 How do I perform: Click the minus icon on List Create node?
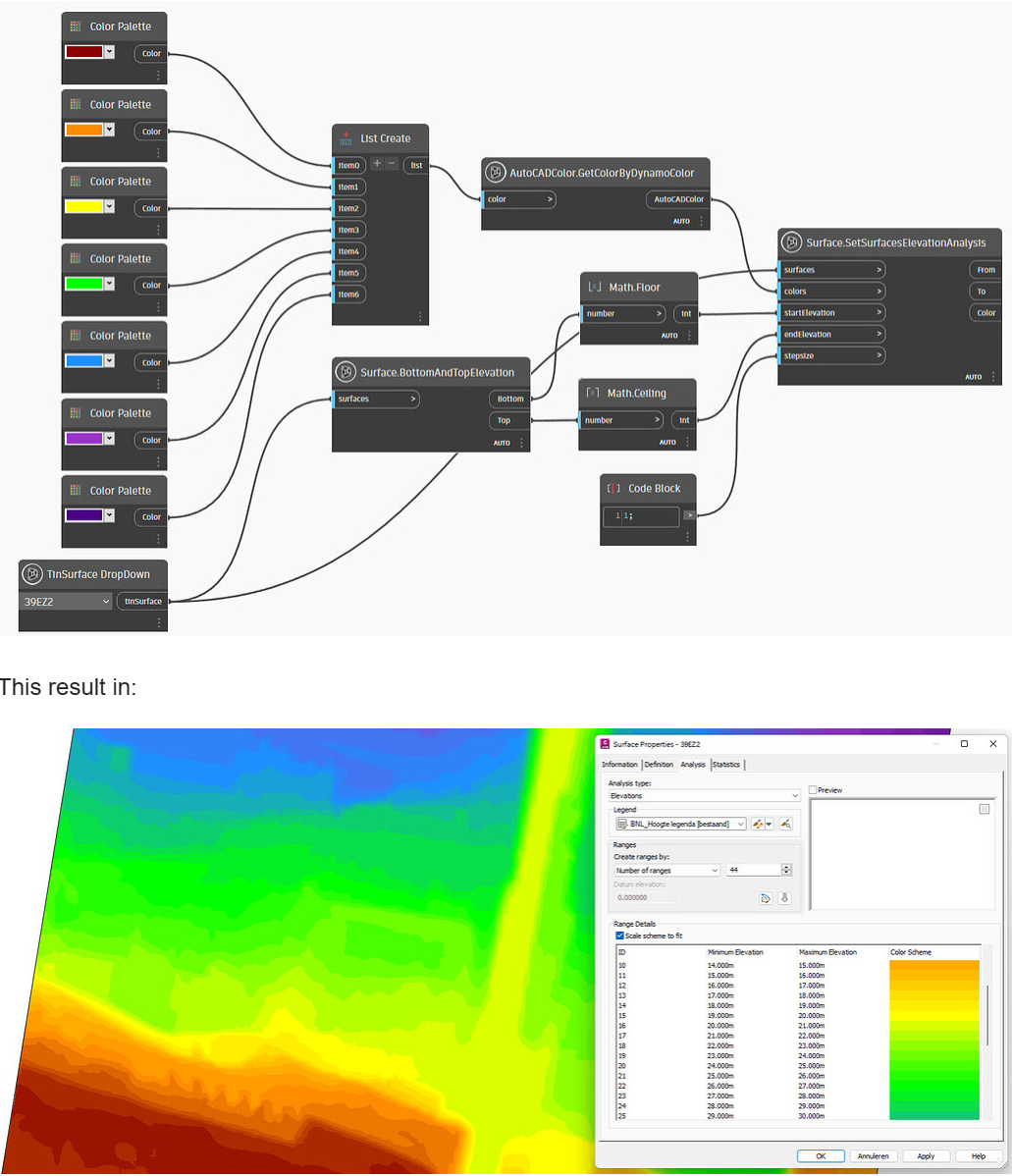[x=392, y=163]
